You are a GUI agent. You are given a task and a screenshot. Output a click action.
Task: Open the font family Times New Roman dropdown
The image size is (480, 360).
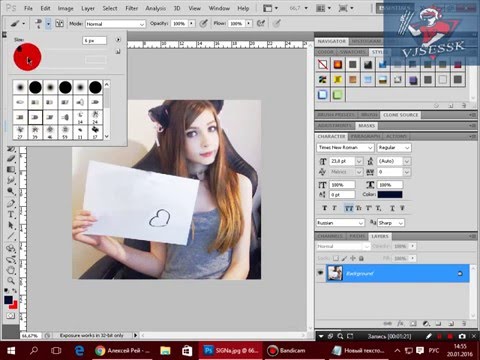click(x=345, y=147)
